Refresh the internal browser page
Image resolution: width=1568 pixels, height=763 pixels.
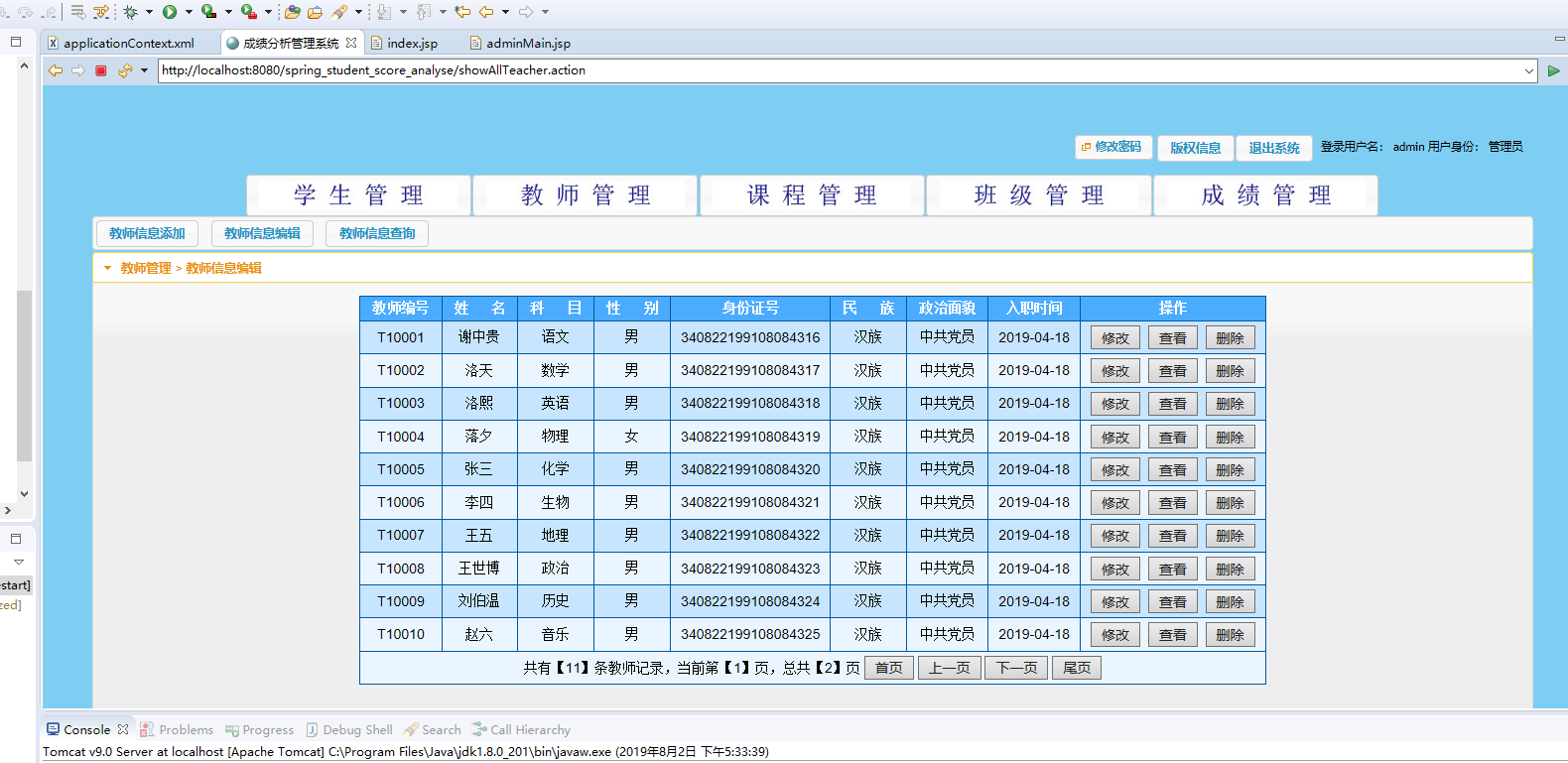(125, 70)
